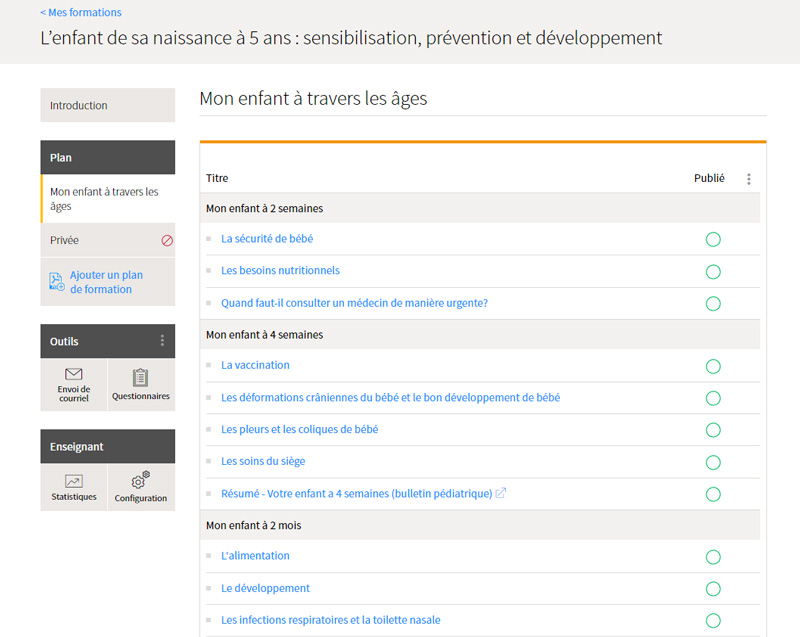800x637 pixels.
Task: Open the Configuration gear icon
Action: [x=141, y=481]
